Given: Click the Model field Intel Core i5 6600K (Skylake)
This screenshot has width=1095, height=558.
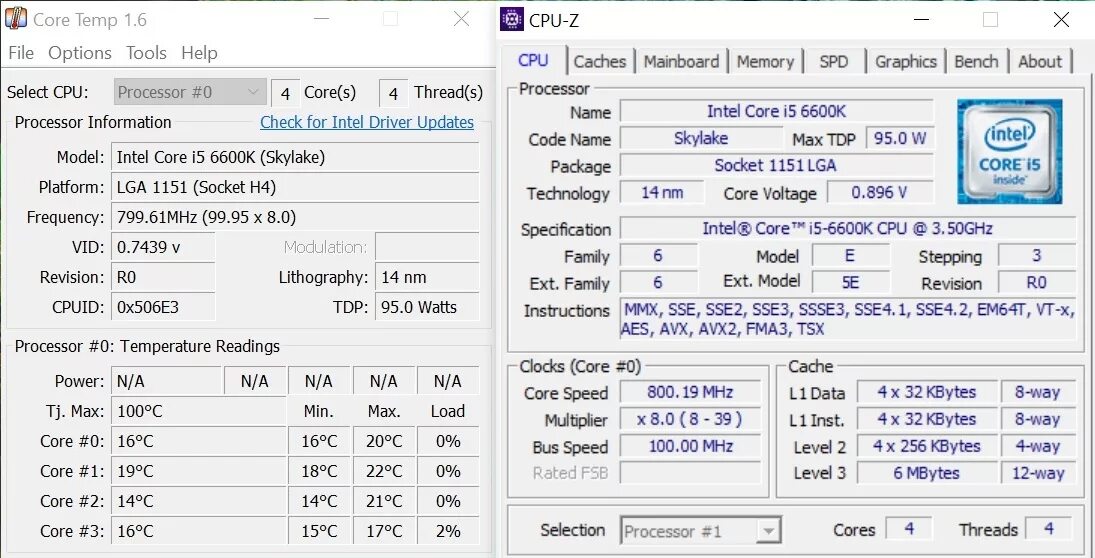Looking at the screenshot, I should click(x=295, y=157).
